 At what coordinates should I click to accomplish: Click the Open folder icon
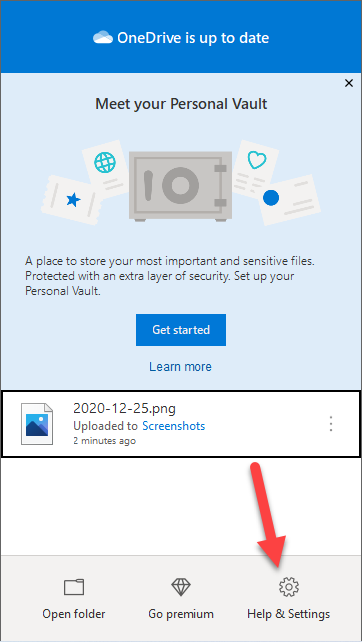tap(74, 587)
